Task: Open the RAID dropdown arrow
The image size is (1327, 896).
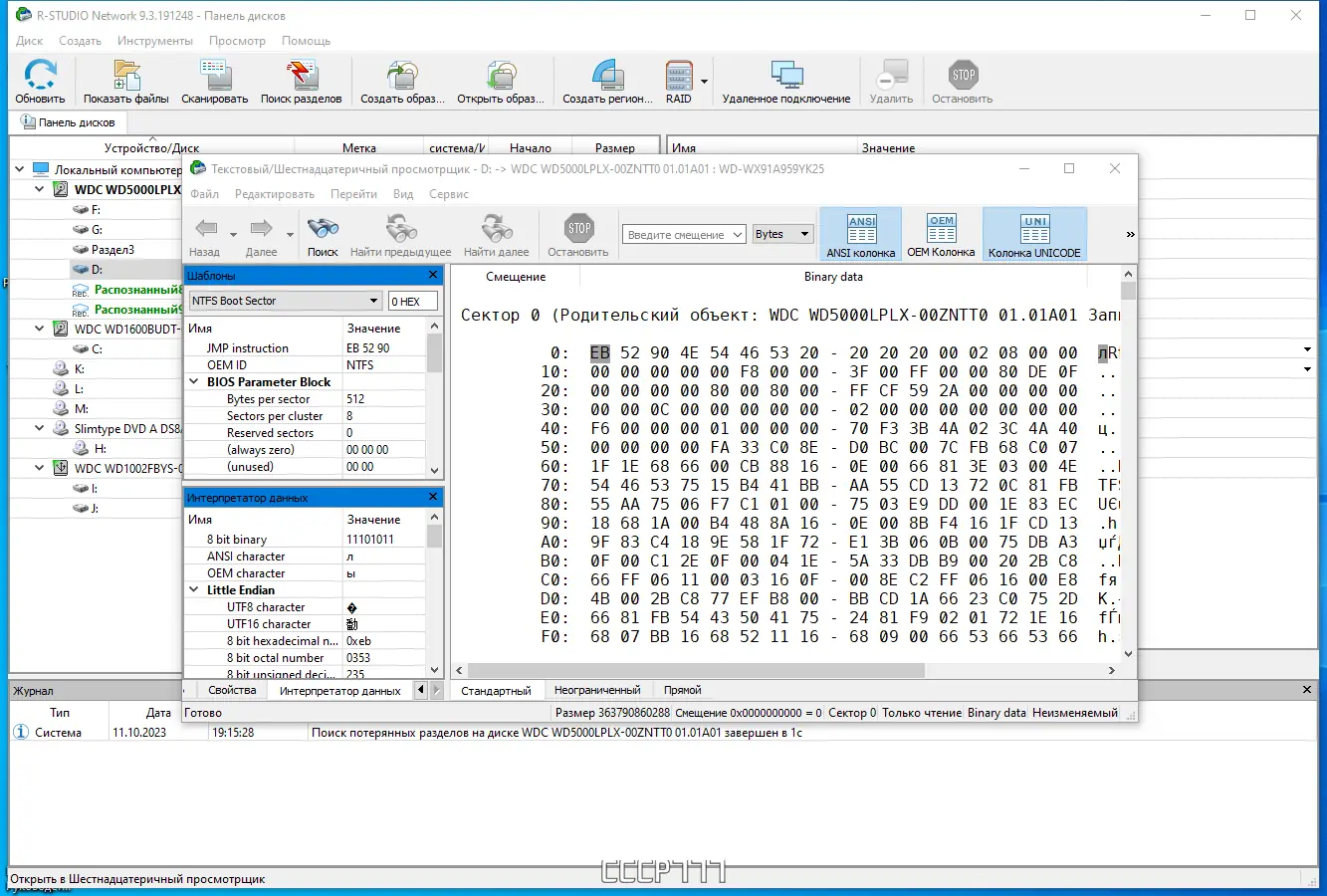Action: (704, 82)
